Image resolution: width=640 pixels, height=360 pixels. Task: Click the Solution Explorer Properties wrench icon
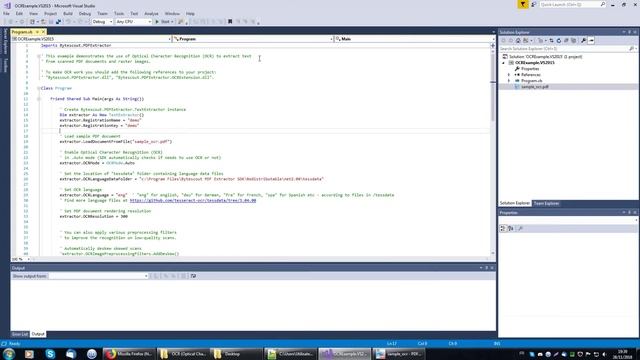(584, 40)
